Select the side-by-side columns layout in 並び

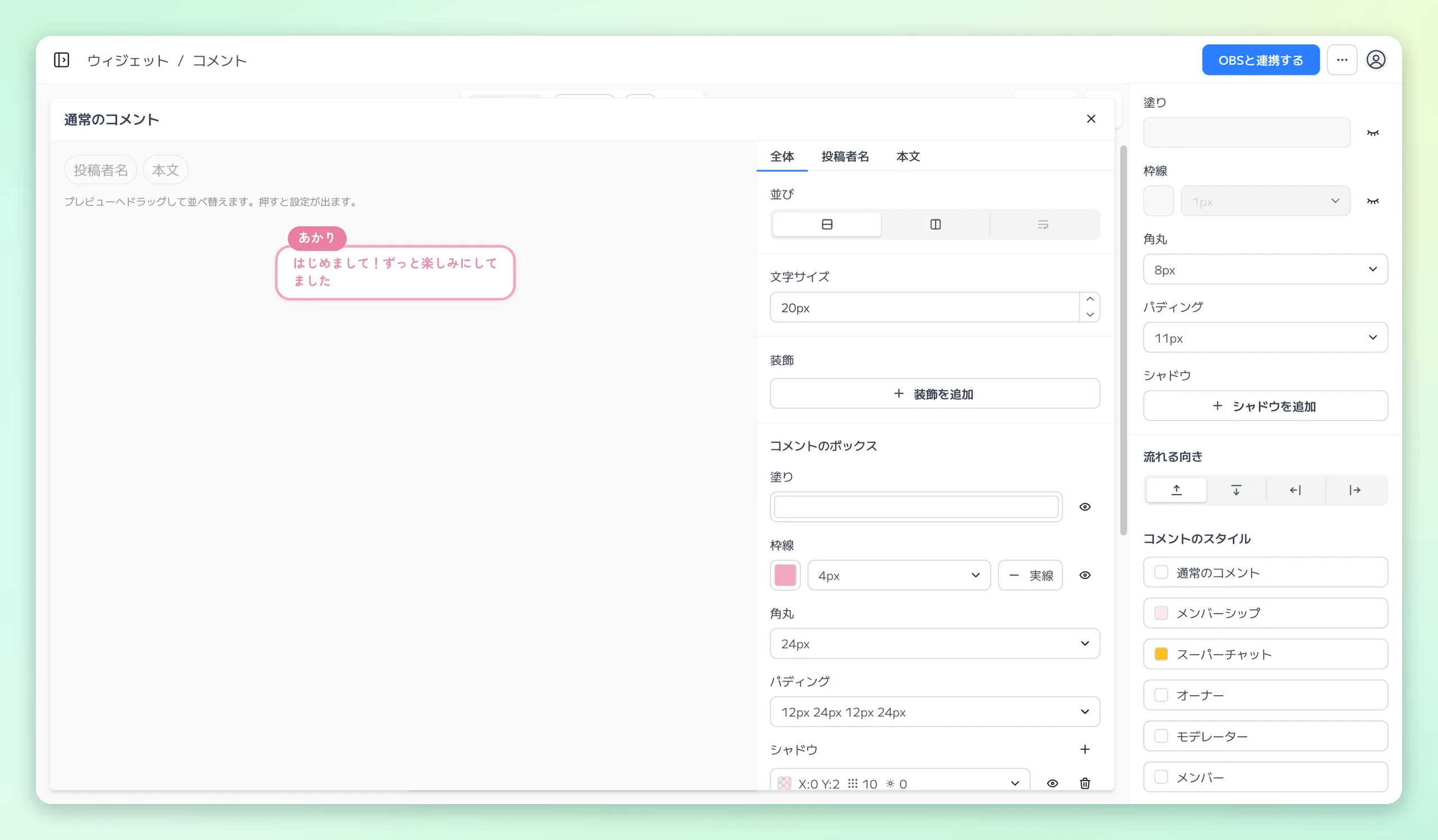pos(935,224)
